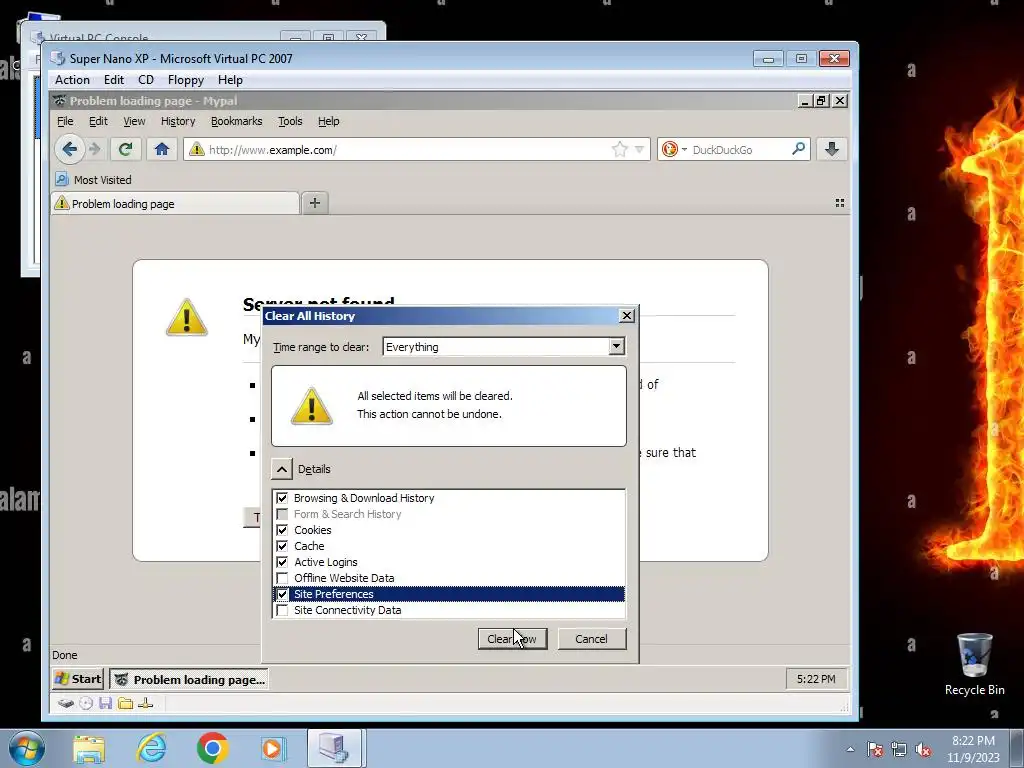Go to the Home page icon
Viewport: 1024px width, 768px height.
[162, 150]
